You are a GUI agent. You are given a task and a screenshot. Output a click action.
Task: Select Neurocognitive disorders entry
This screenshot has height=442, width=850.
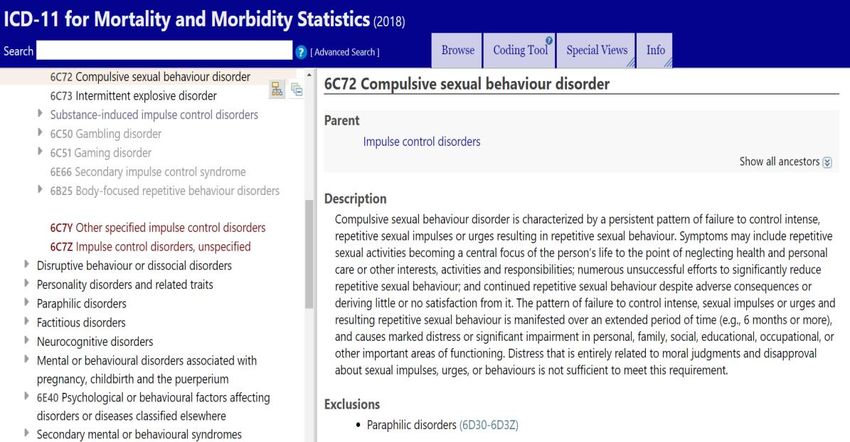tap(95, 342)
